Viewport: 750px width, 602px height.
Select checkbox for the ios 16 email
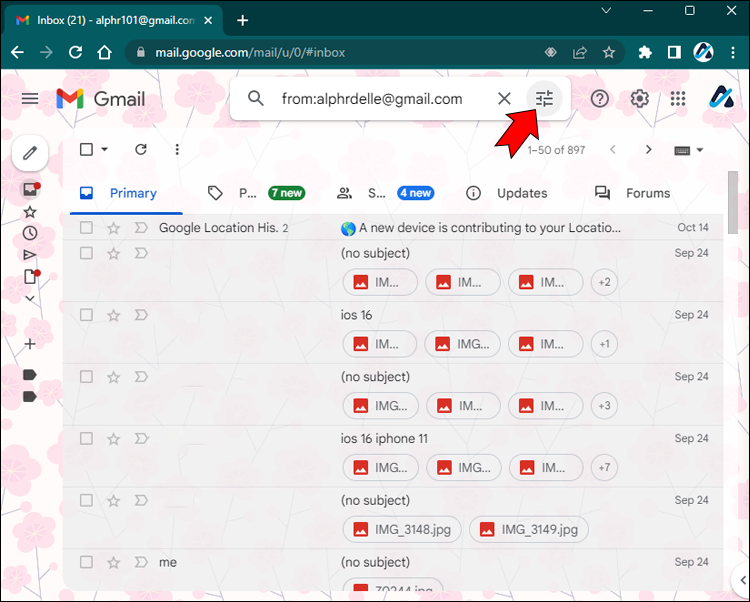pyautogui.click(x=87, y=315)
